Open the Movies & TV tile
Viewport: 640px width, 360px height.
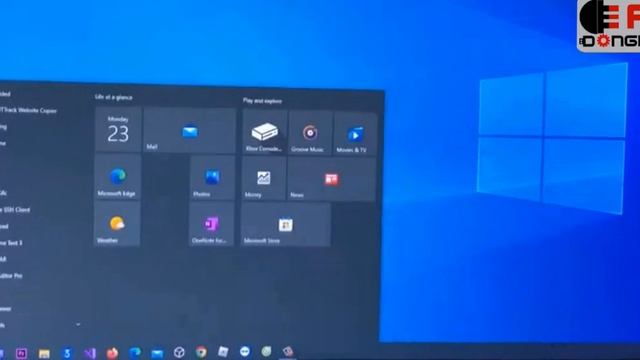click(x=355, y=134)
